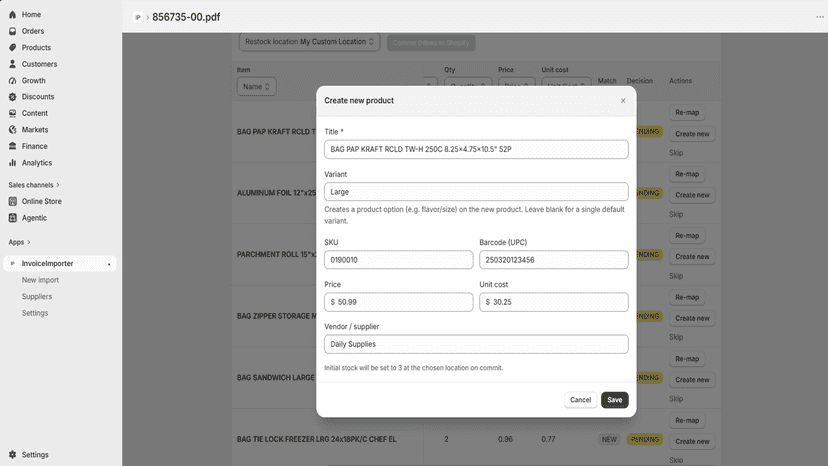Click the Growth menu entry
The height and width of the screenshot is (466, 828).
coord(33,81)
